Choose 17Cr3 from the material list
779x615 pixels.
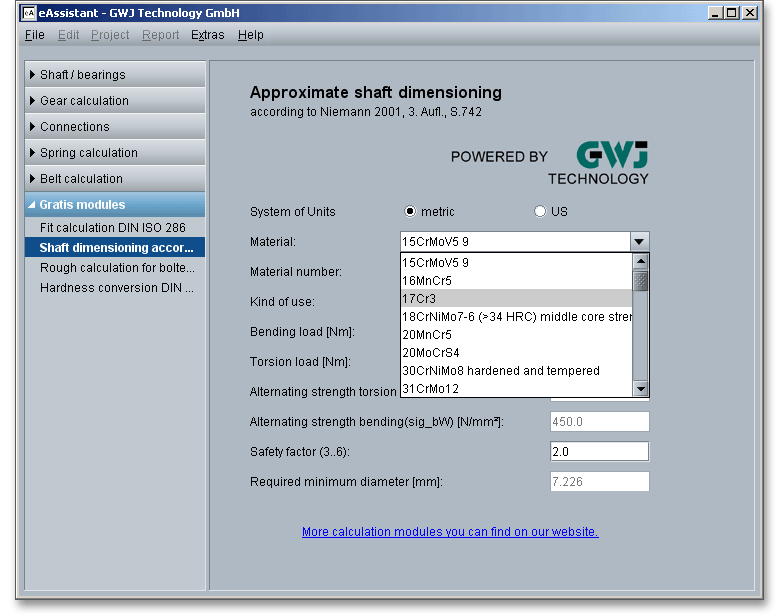(515, 299)
